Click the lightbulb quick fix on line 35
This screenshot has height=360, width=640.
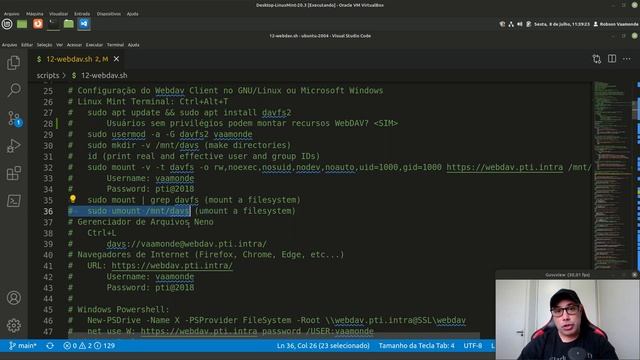point(73,199)
